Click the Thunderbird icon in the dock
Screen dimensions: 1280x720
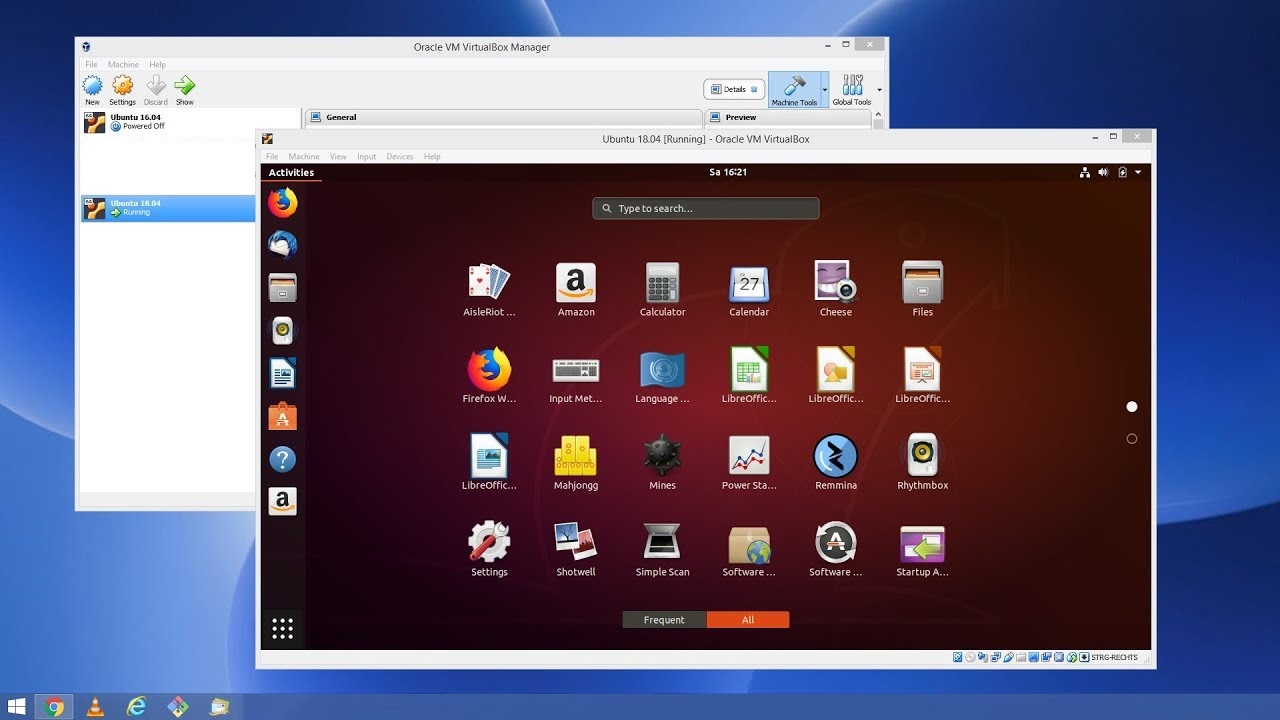(x=283, y=245)
